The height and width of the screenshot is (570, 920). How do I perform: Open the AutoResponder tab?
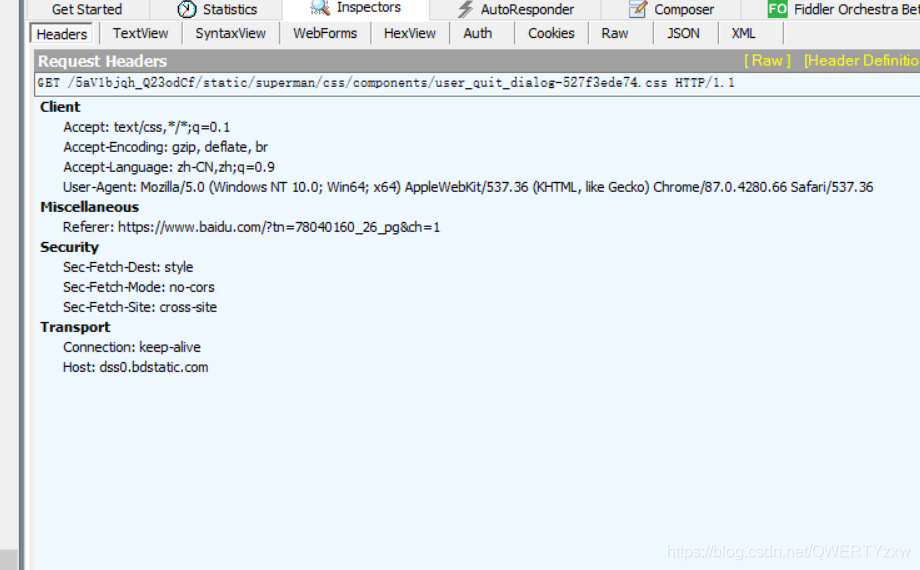515,9
